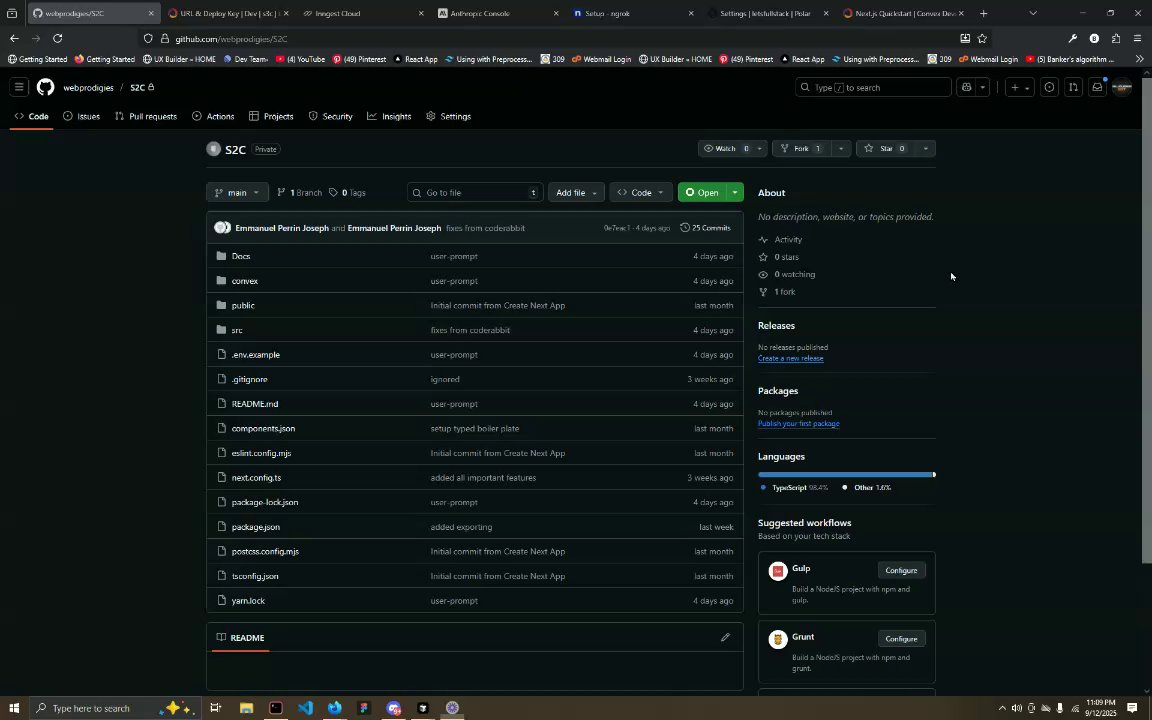Switch to the Anthropic Console browser tab
The image size is (1152, 720).
(498, 13)
